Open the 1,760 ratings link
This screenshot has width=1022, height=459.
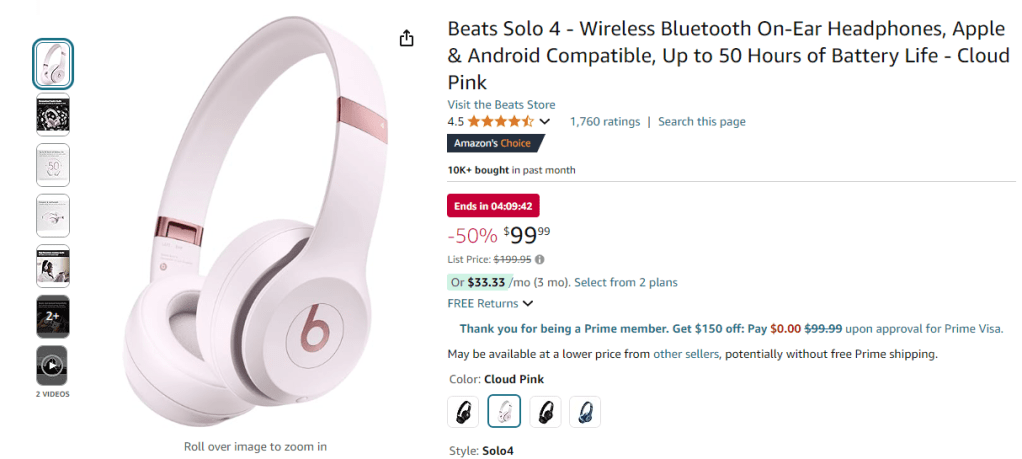(604, 122)
